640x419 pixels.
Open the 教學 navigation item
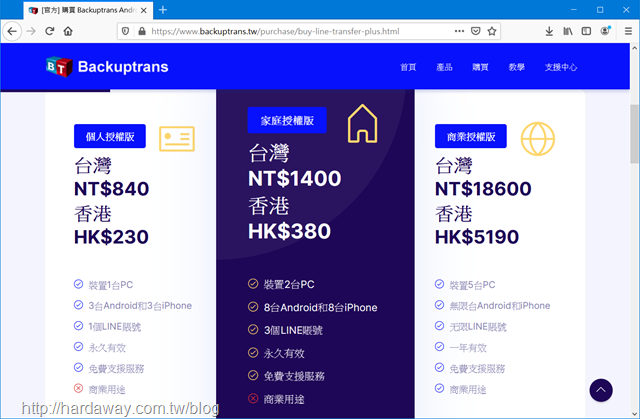click(517, 67)
